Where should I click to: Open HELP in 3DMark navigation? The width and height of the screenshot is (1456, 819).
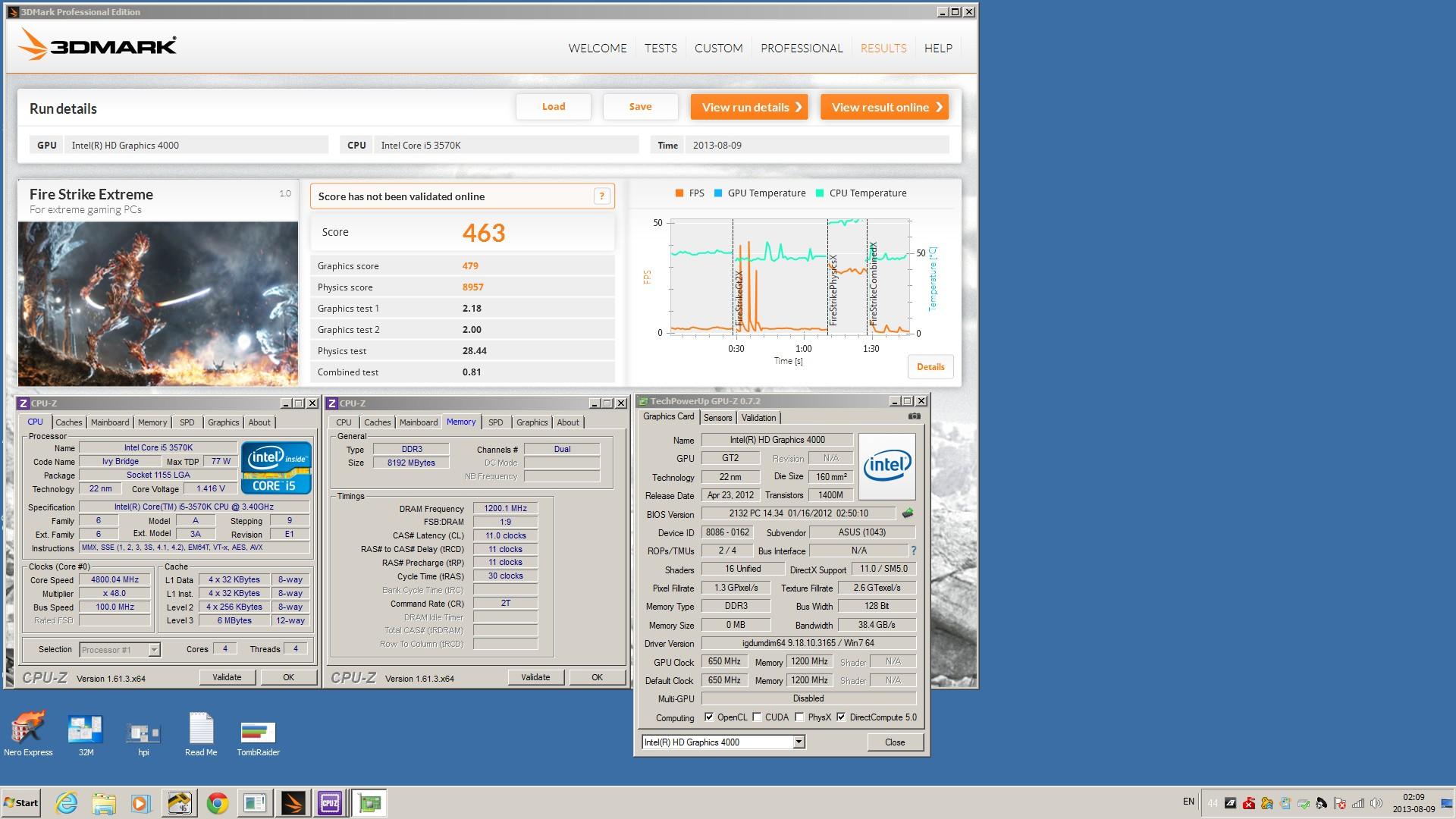pyautogui.click(x=938, y=48)
